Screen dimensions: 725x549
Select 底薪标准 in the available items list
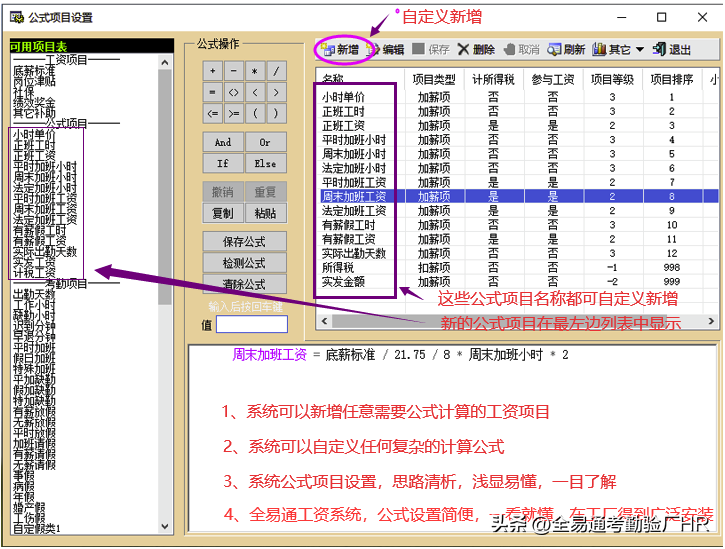(x=34, y=72)
